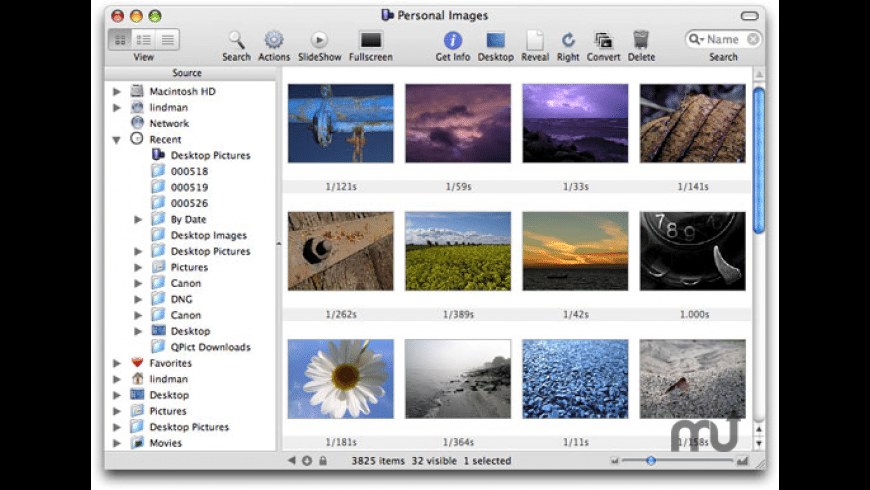The image size is (870, 490).
Task: Enter Fullscreen mode
Action: (371, 40)
